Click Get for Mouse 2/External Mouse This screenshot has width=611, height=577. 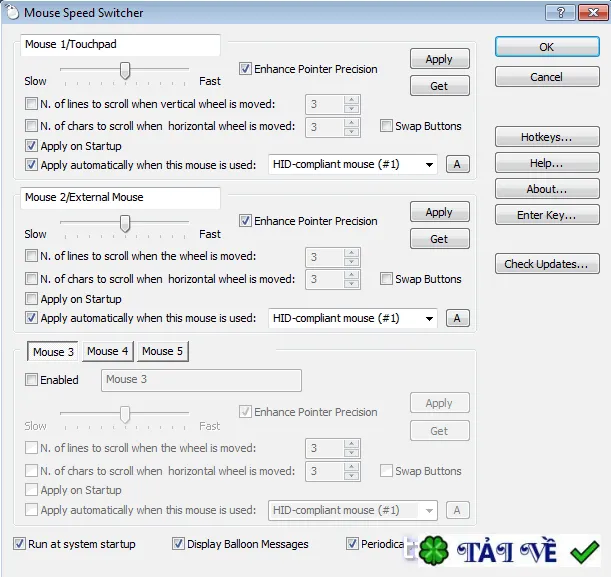click(440, 239)
